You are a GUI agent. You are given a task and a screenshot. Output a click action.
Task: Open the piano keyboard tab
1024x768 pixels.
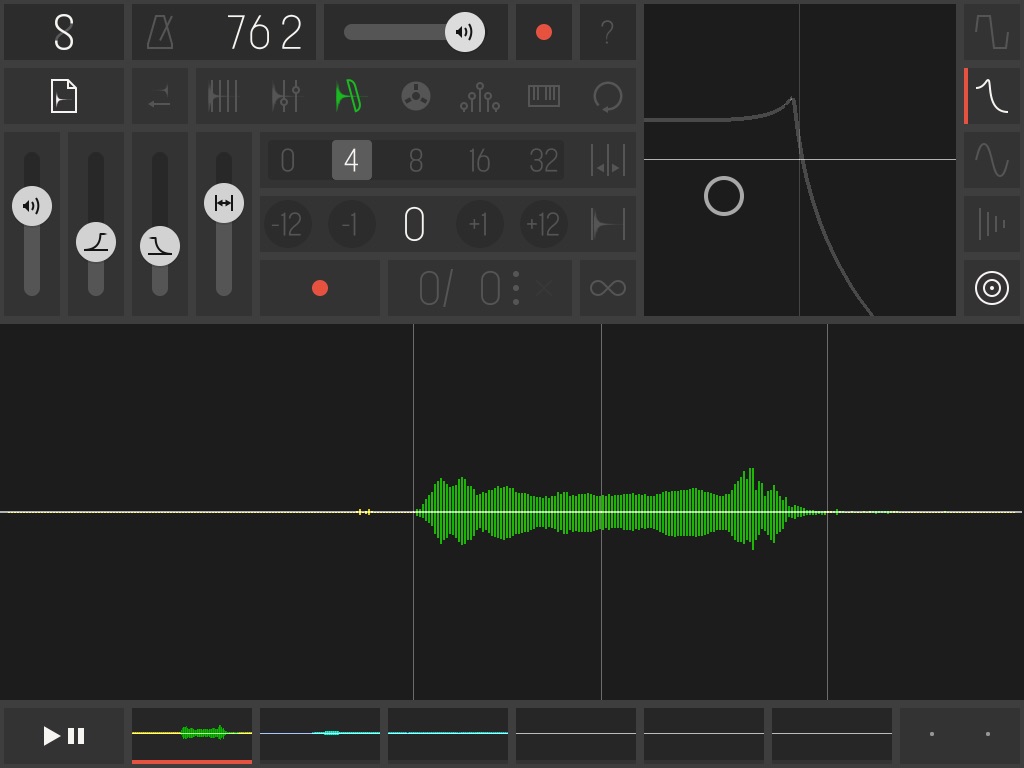pyautogui.click(x=544, y=96)
